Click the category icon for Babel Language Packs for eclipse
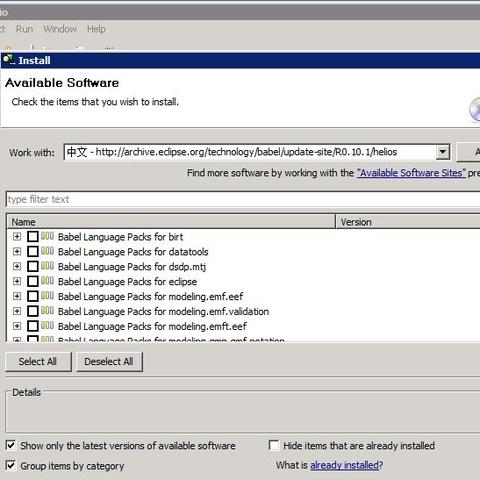The height and width of the screenshot is (480, 480). (47, 281)
